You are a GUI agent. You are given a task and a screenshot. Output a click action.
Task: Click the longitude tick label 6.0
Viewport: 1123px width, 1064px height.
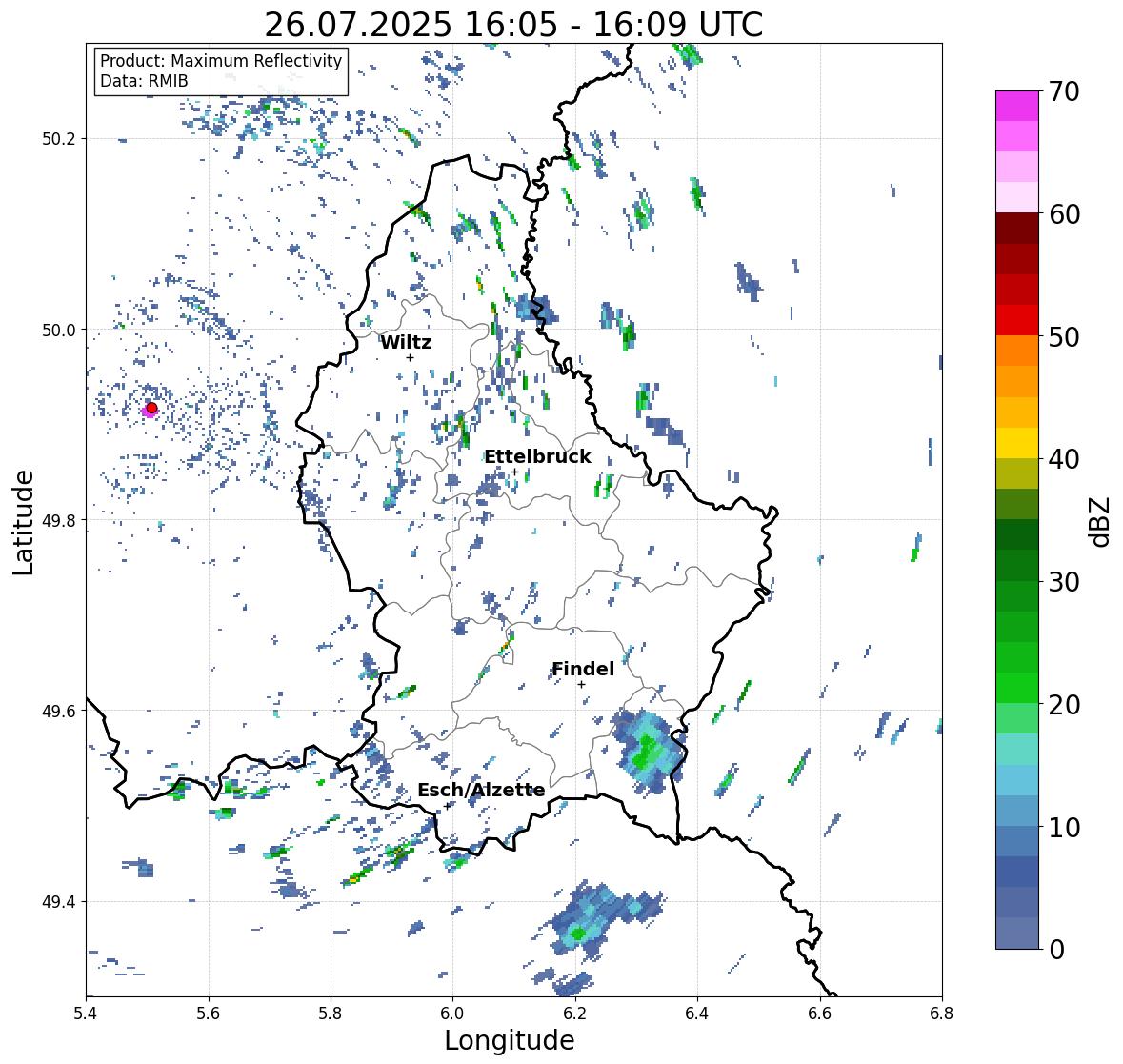452,1014
